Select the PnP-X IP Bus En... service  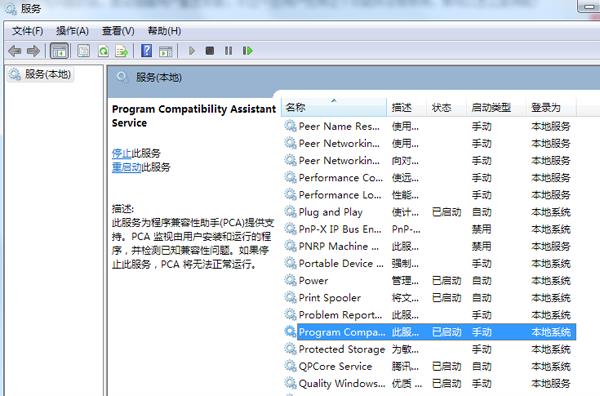(x=429, y=229)
